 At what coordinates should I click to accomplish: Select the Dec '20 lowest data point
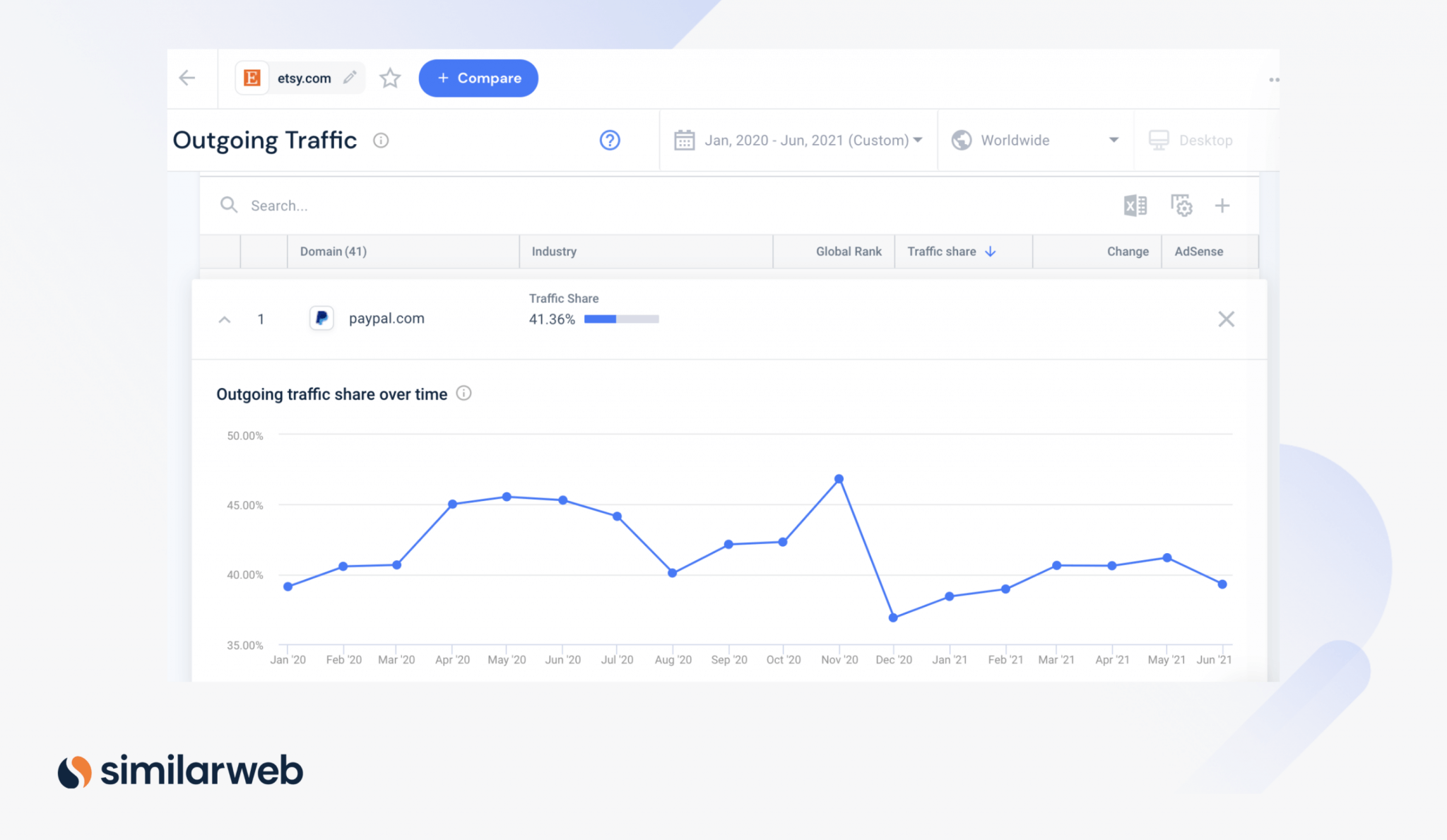[x=893, y=617]
